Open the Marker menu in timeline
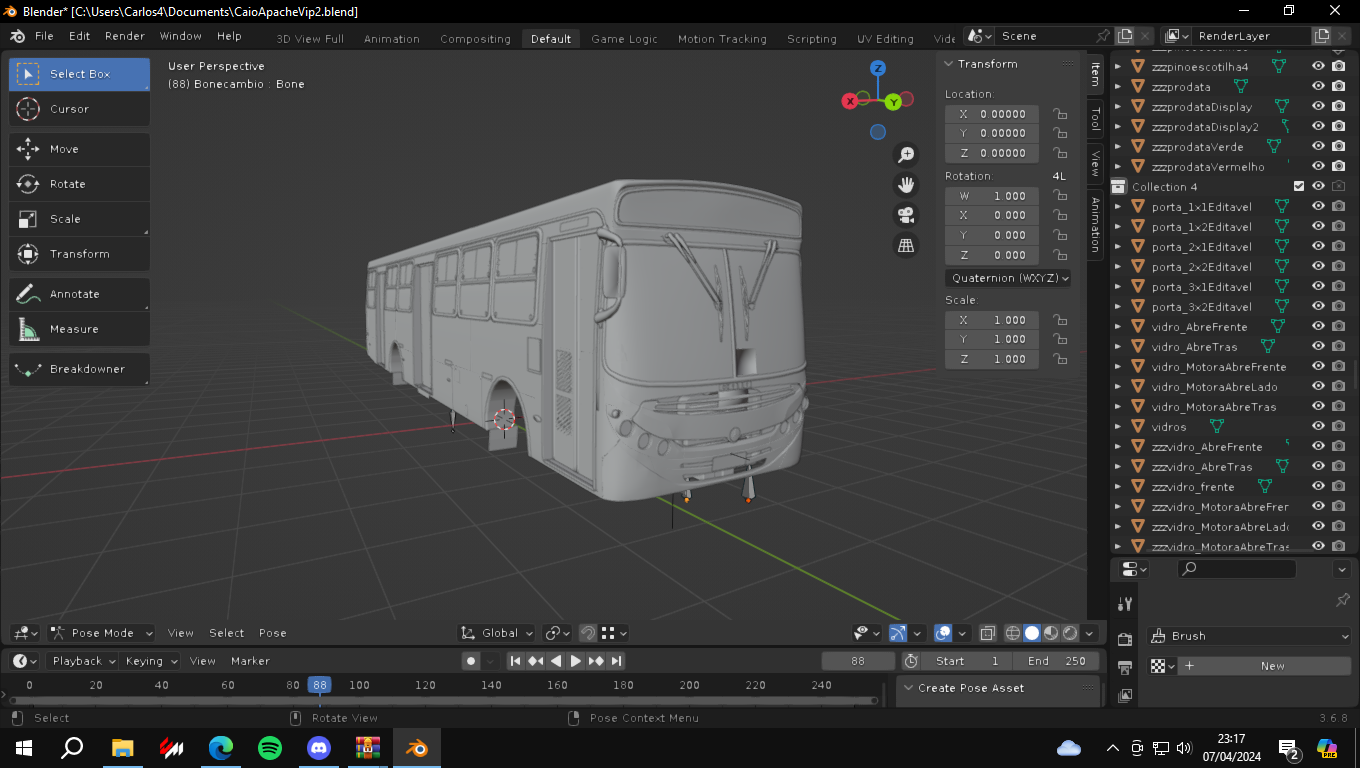 click(x=250, y=661)
